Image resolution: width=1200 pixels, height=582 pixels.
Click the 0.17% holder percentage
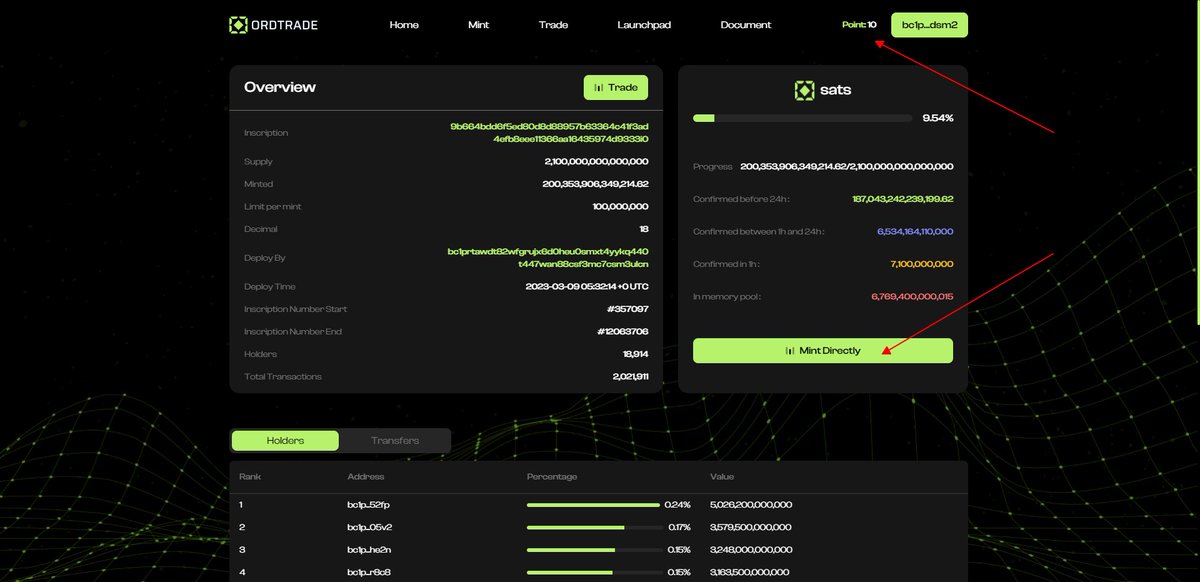pos(679,527)
